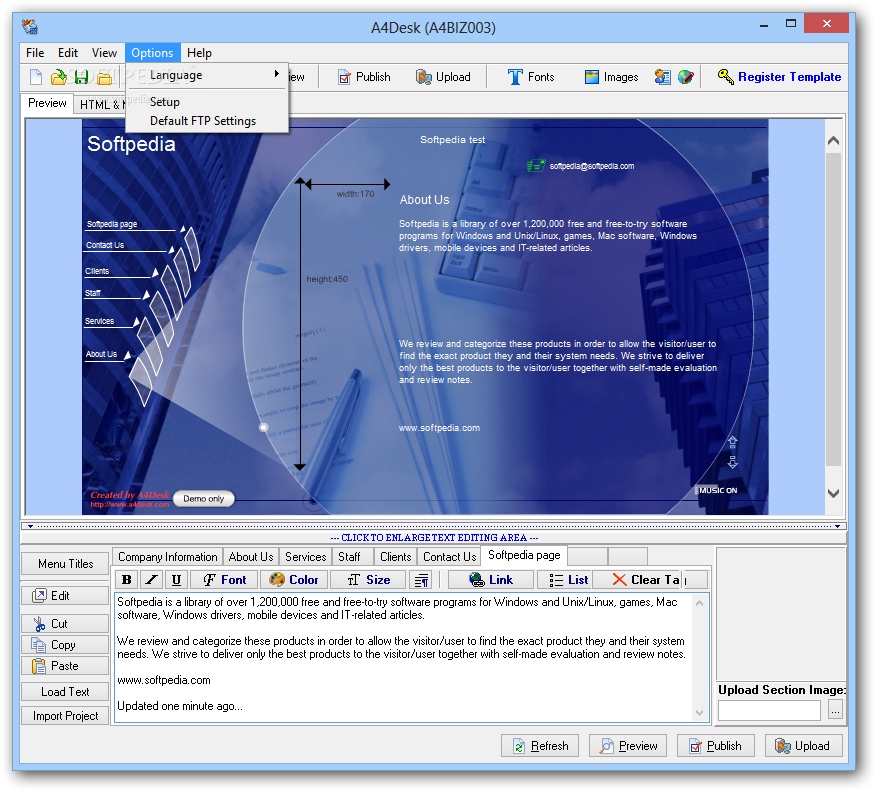Click the bottom Publish button

tap(716, 746)
